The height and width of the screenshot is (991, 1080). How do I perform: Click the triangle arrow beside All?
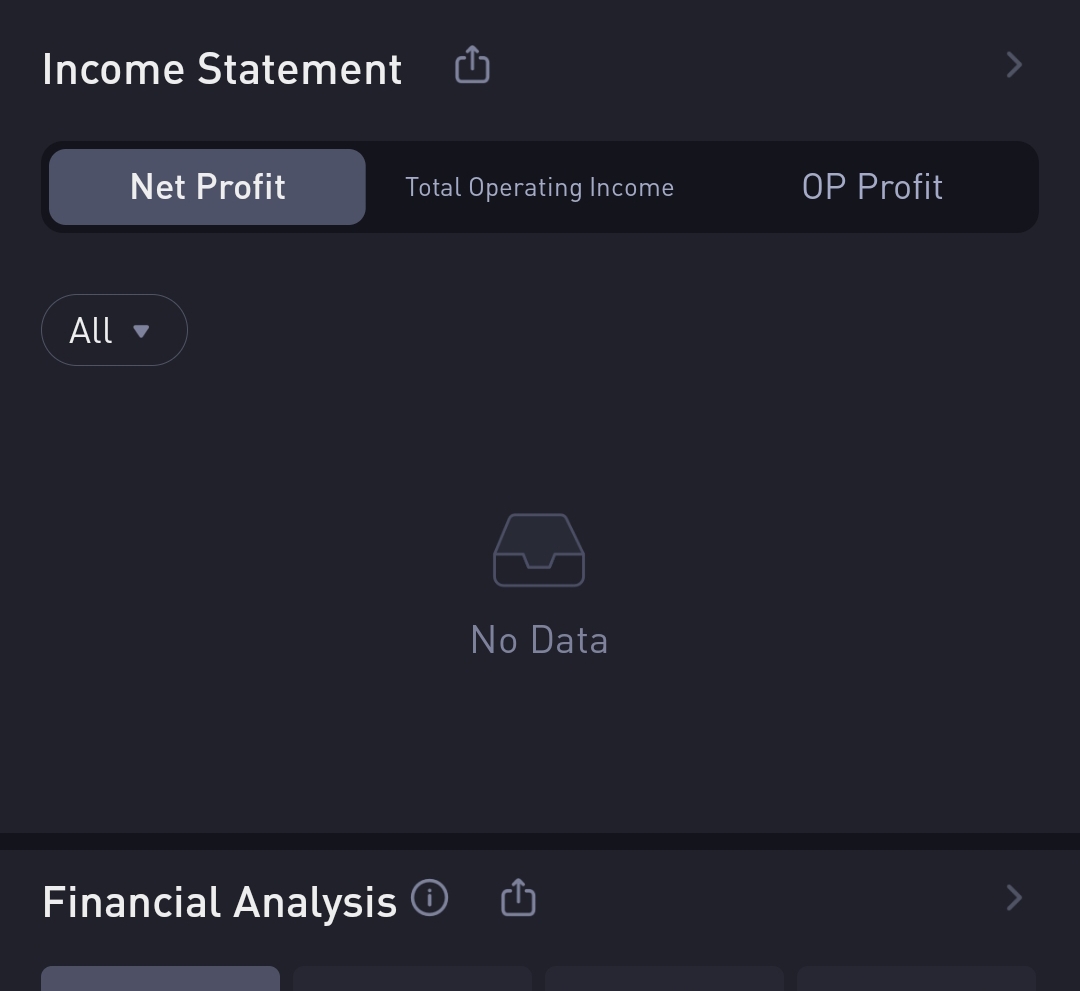pyautogui.click(x=141, y=332)
